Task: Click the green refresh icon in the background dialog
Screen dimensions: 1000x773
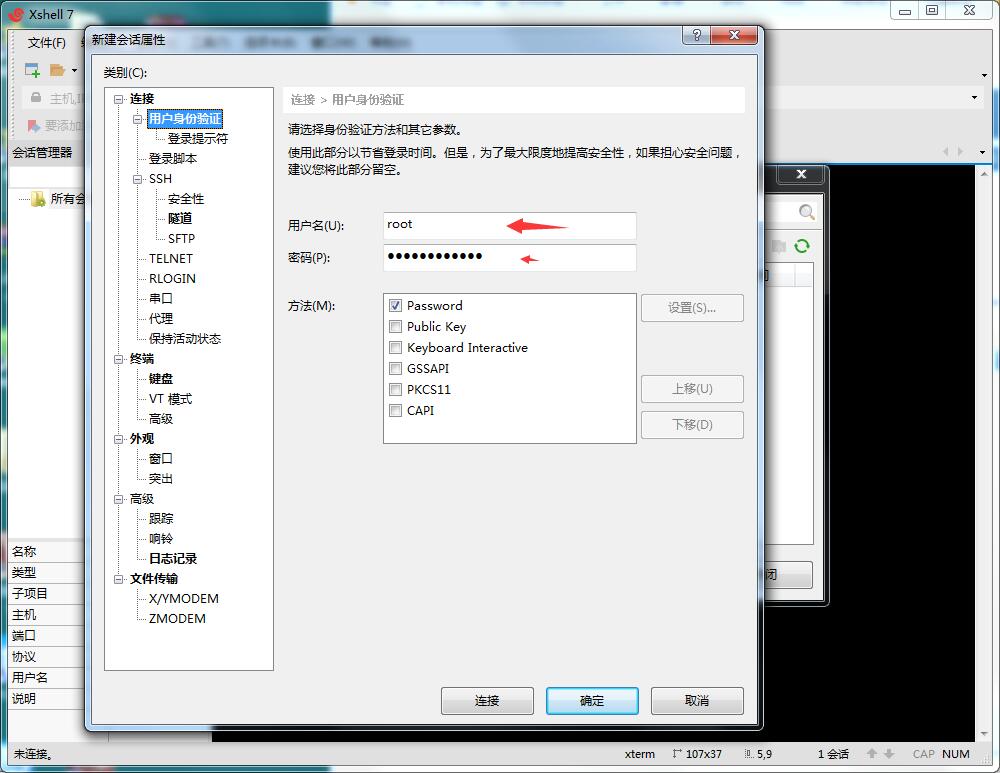Action: [802, 246]
